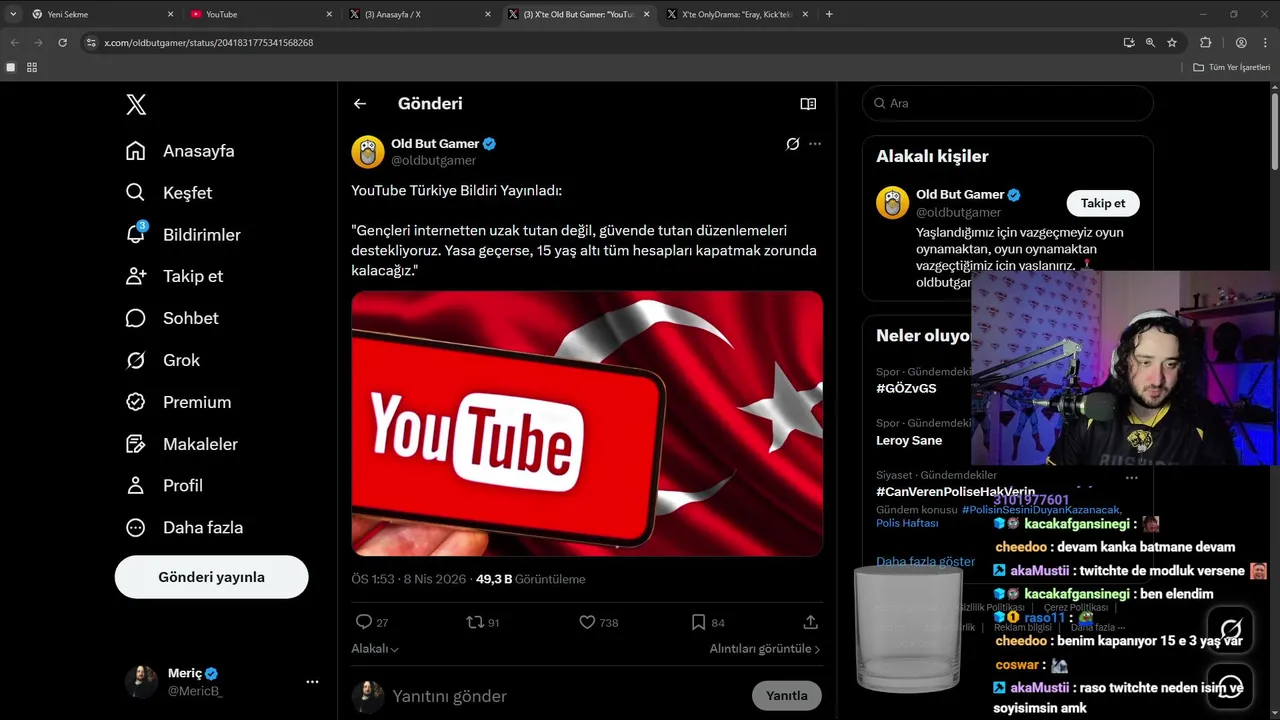This screenshot has width=1280, height=720.
Task: Open the apps grid bookmark icon
Action: 32,67
